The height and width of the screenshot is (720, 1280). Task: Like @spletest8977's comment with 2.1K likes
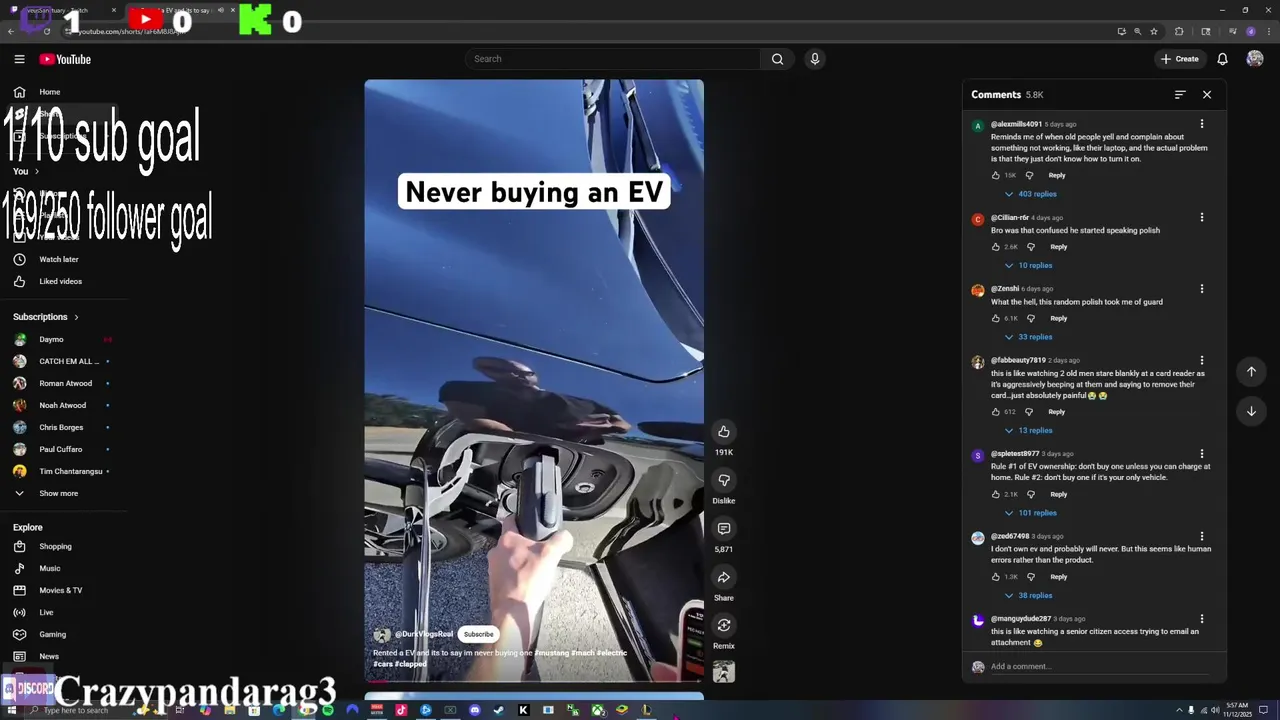(x=996, y=494)
